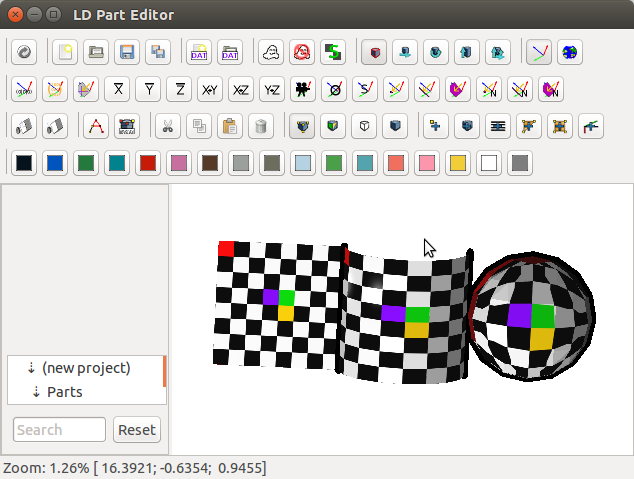
Task: Pick the black color swatch
Action: (x=24, y=163)
